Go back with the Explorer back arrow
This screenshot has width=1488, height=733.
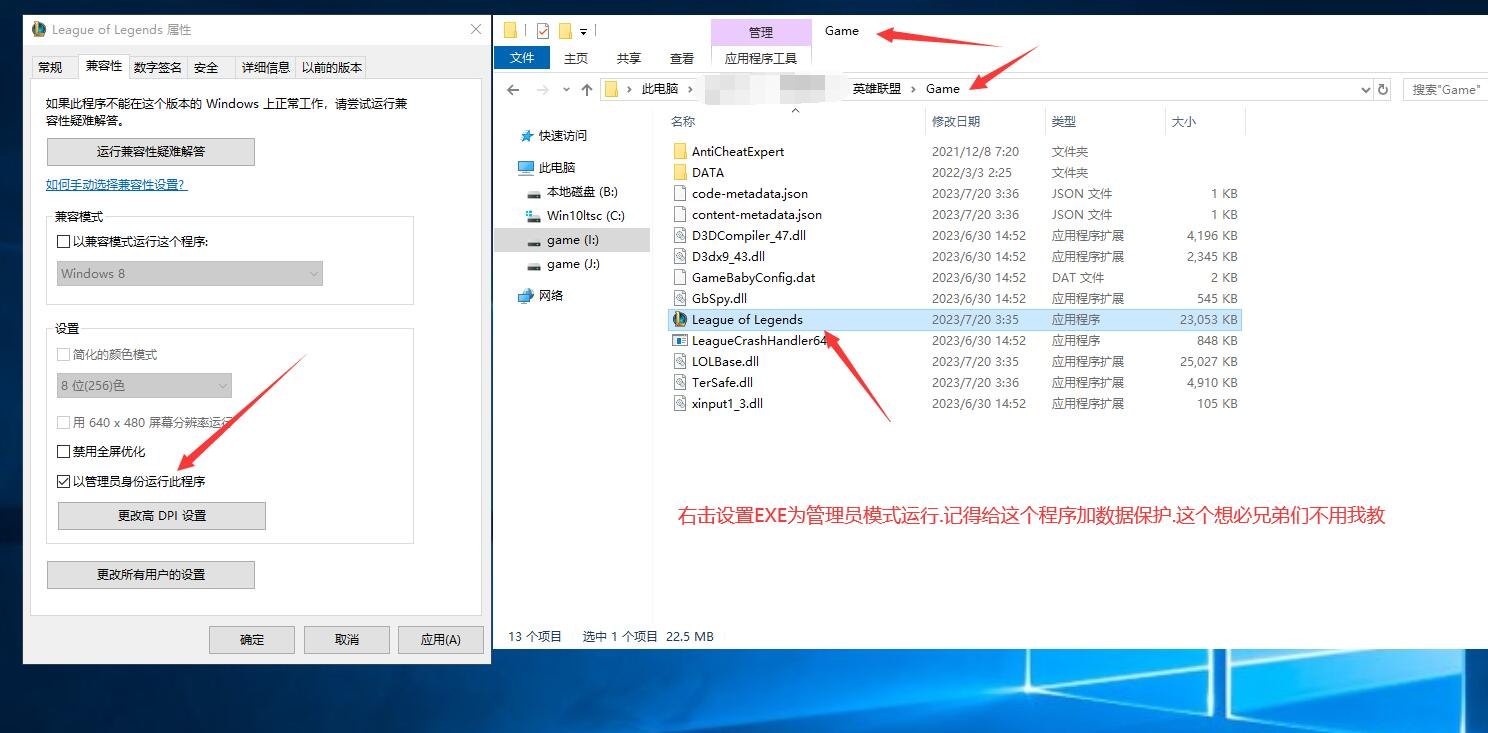pos(513,89)
